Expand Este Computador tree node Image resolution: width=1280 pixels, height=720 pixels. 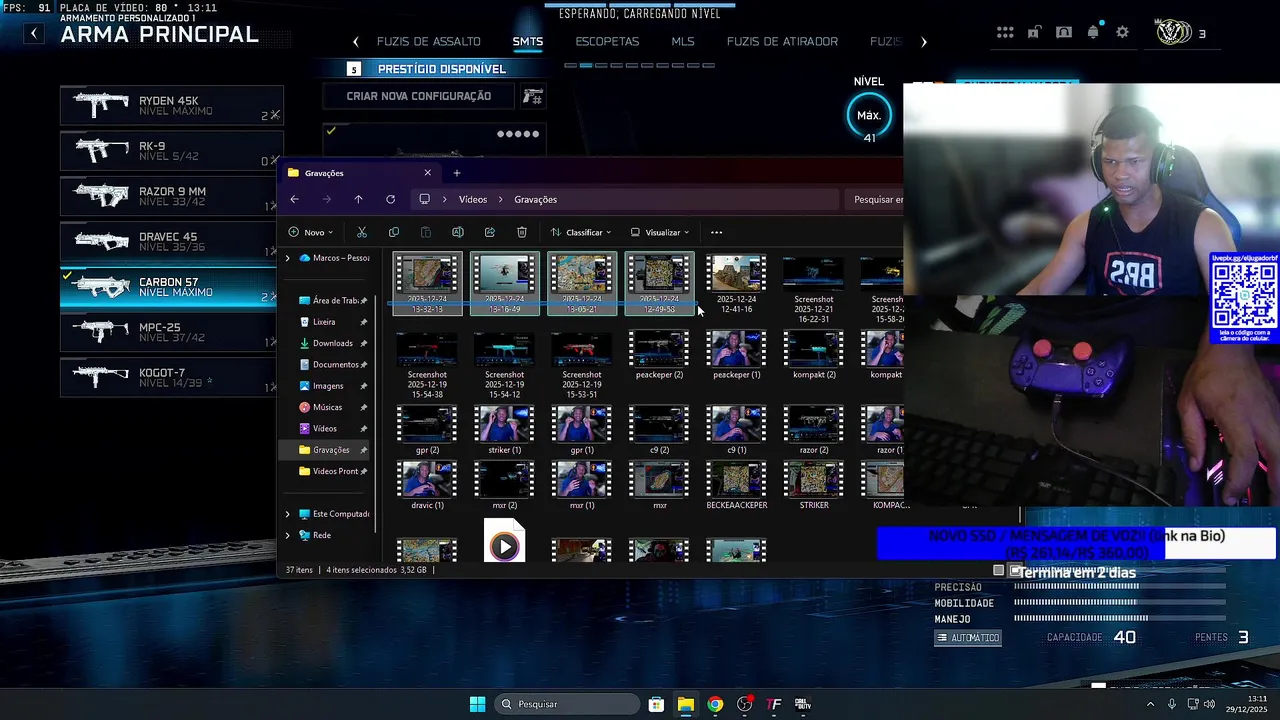pos(288,514)
